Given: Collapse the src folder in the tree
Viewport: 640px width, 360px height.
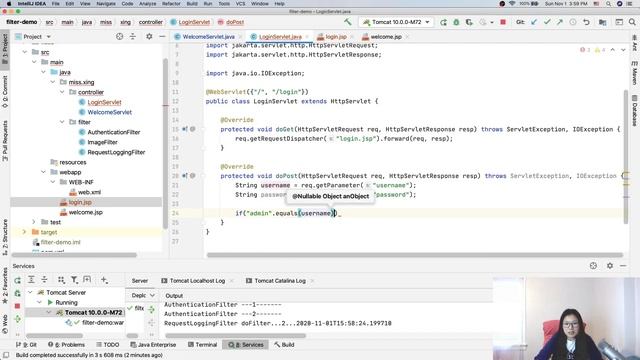Looking at the screenshot, I should (x=25, y=52).
